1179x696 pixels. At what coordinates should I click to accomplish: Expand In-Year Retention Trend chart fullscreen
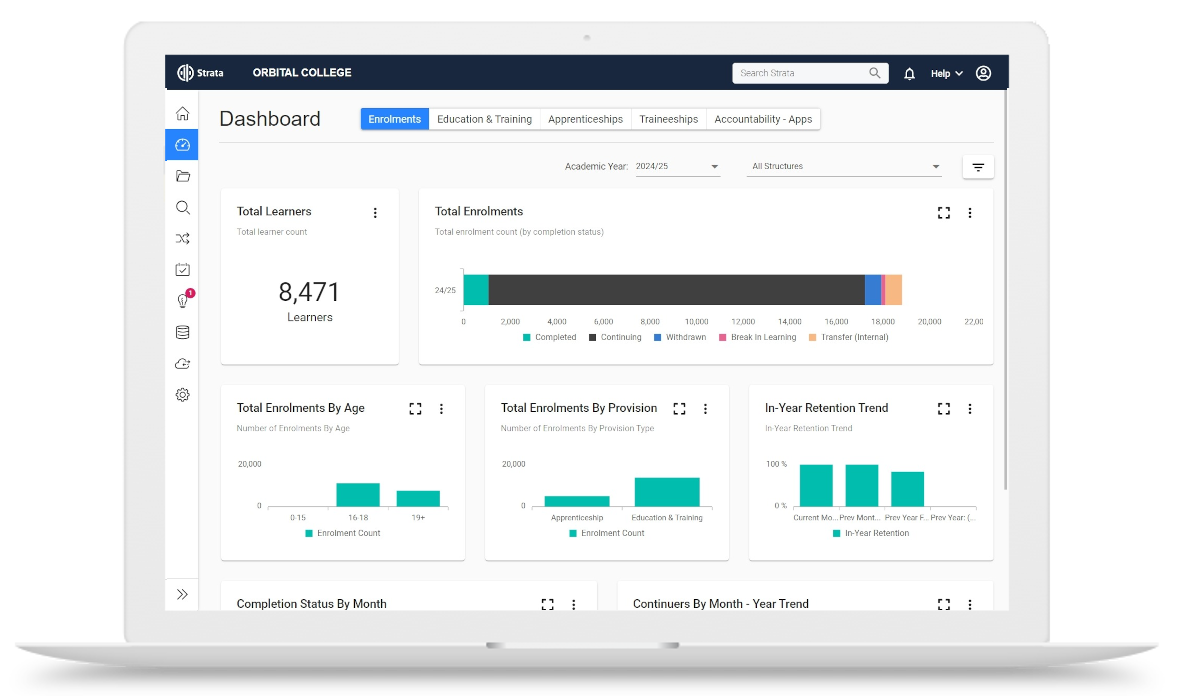point(944,409)
